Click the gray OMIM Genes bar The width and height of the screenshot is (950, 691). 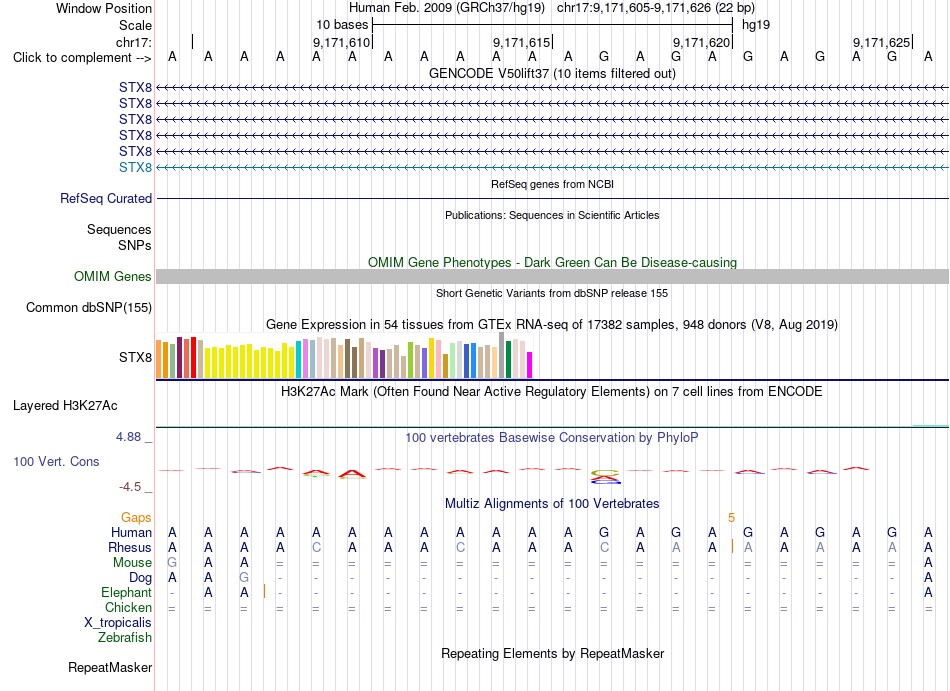pos(552,277)
